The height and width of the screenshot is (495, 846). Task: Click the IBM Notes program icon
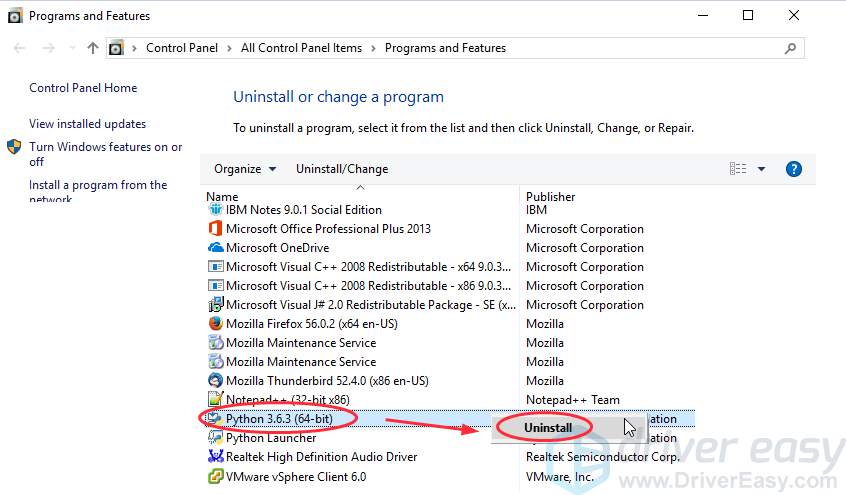pos(215,210)
